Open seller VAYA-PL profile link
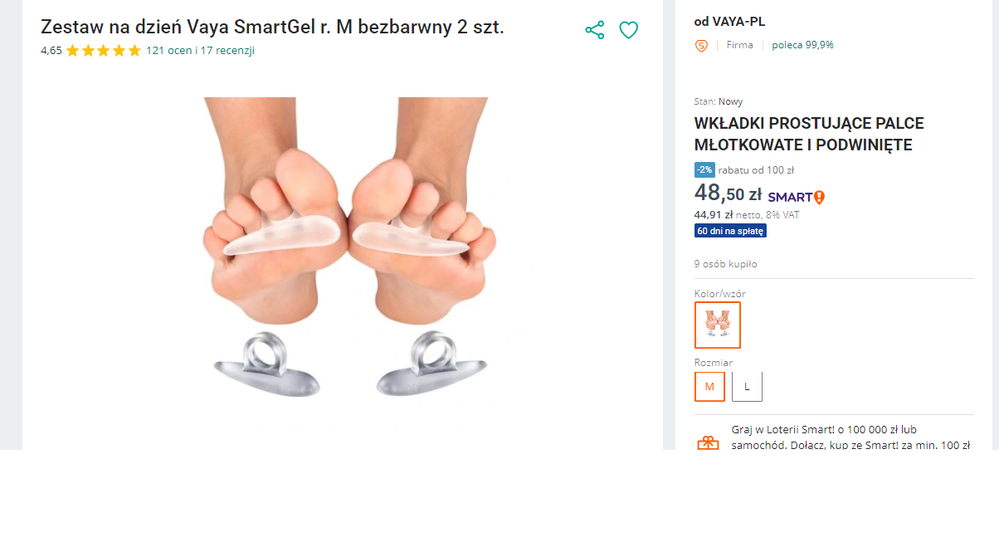Viewport: 999px width, 538px height. point(739,21)
